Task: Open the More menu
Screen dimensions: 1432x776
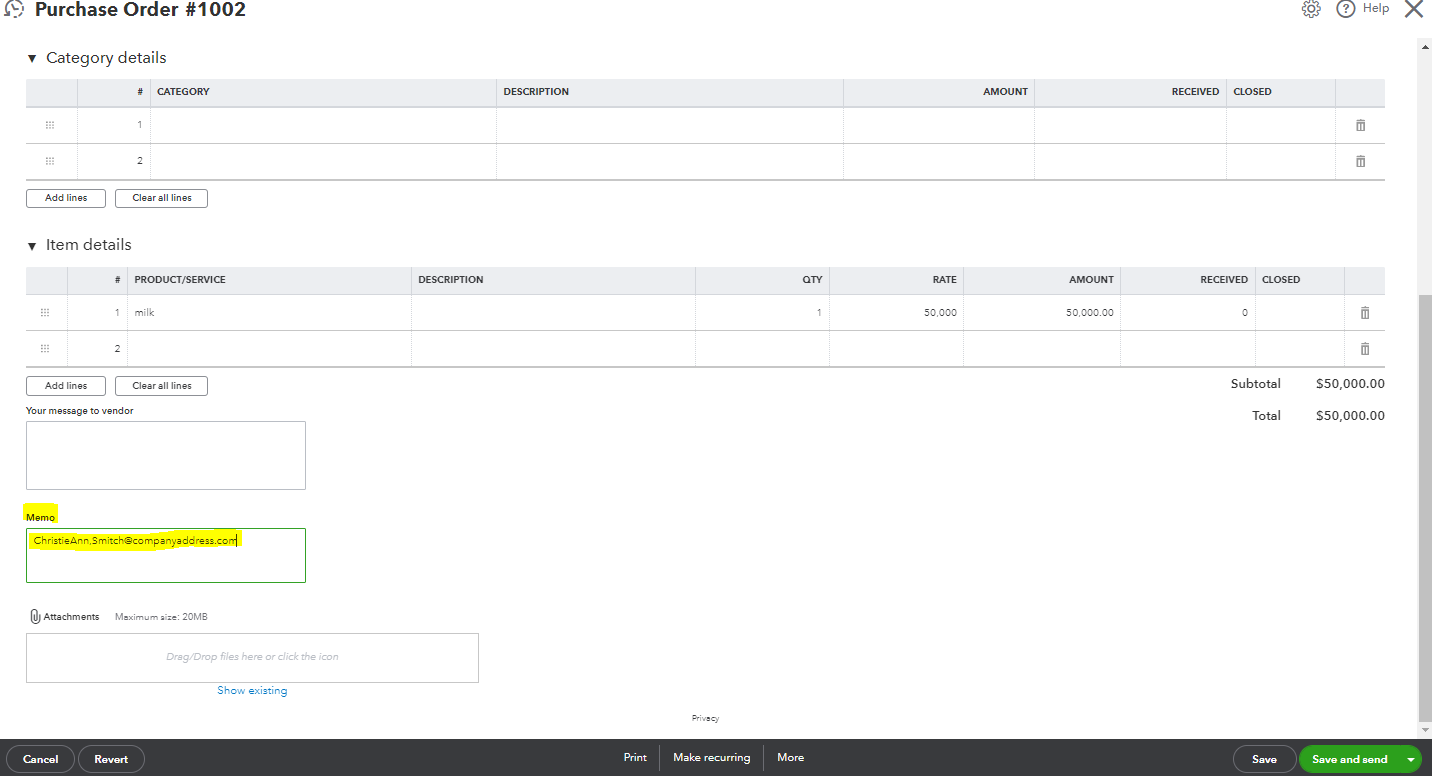Action: coord(790,758)
